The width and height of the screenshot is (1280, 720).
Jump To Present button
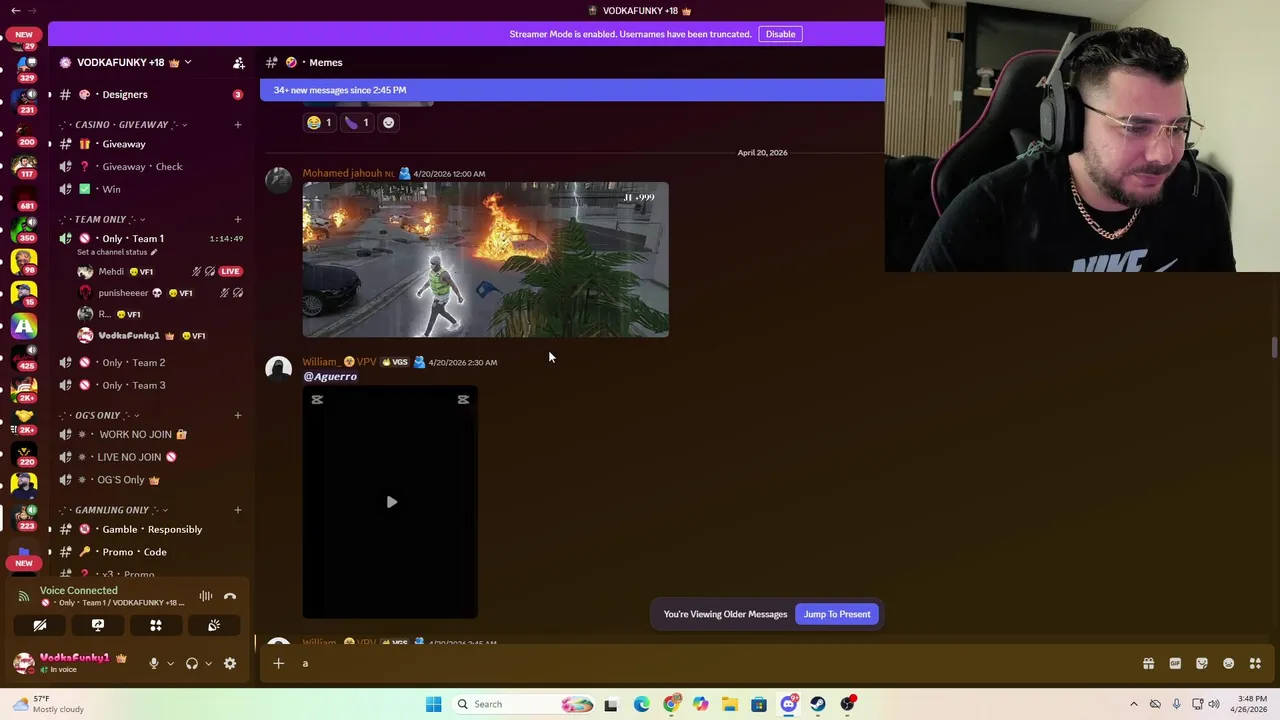[837, 614]
